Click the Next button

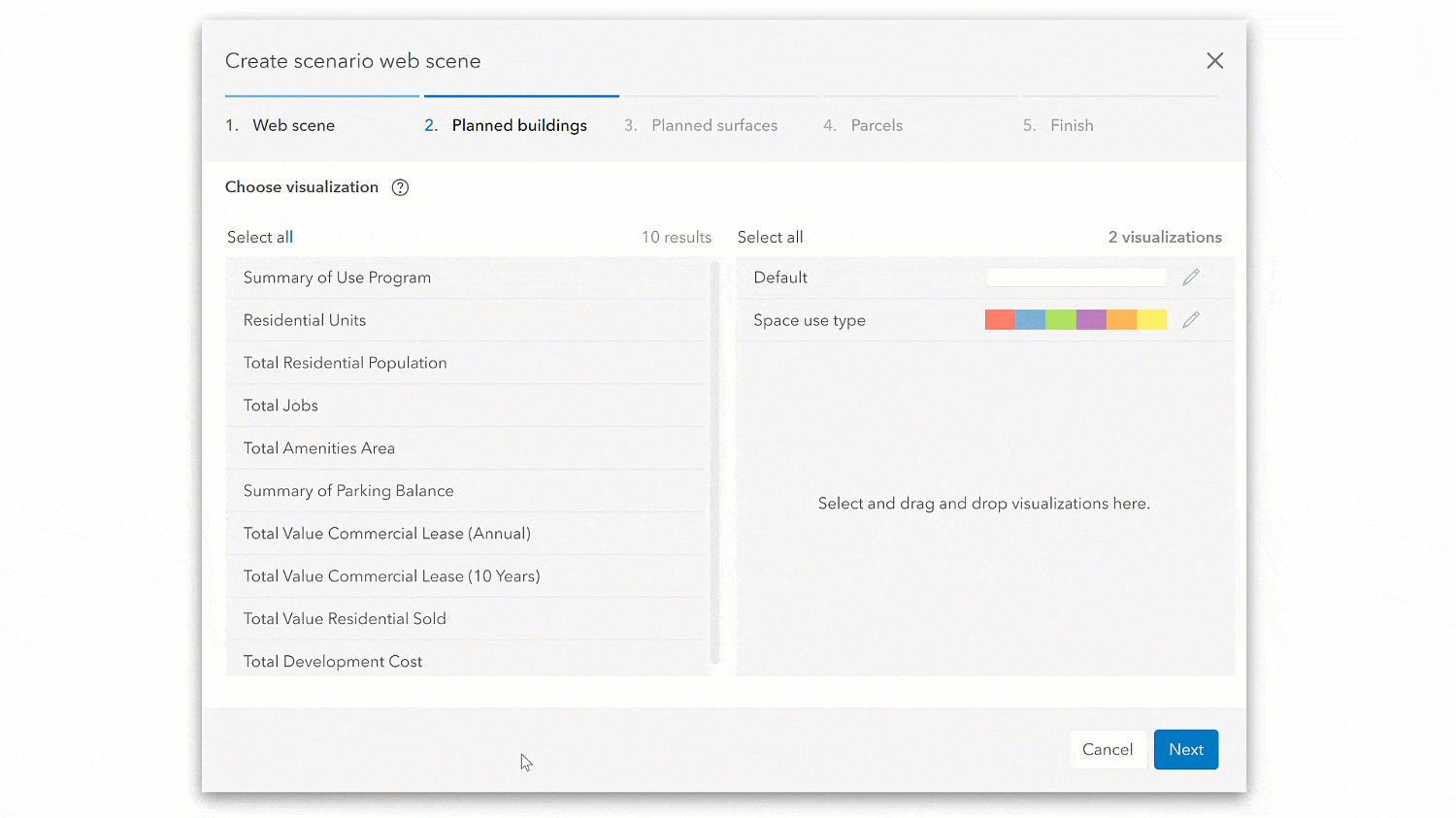point(1185,749)
